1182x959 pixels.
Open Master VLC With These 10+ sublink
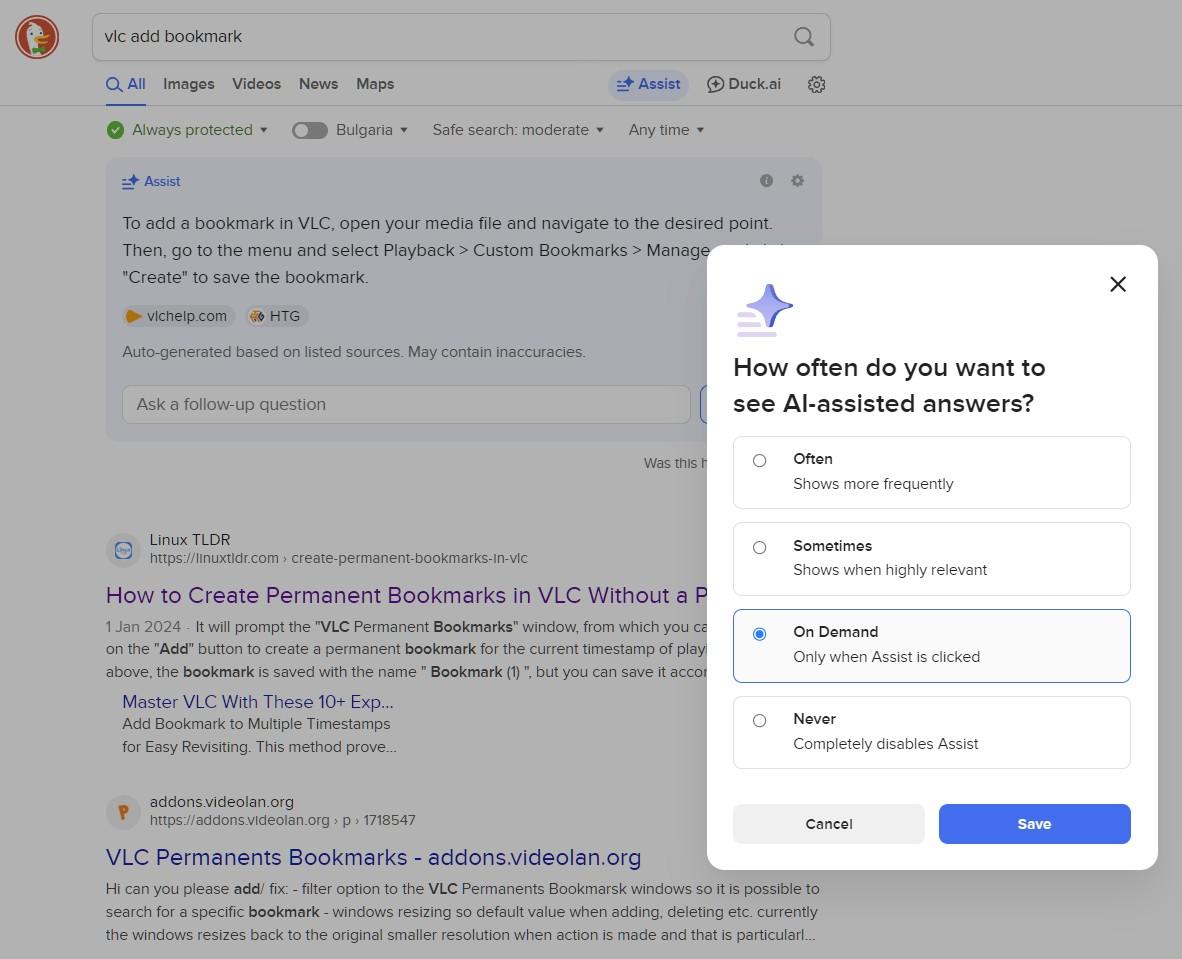258,701
